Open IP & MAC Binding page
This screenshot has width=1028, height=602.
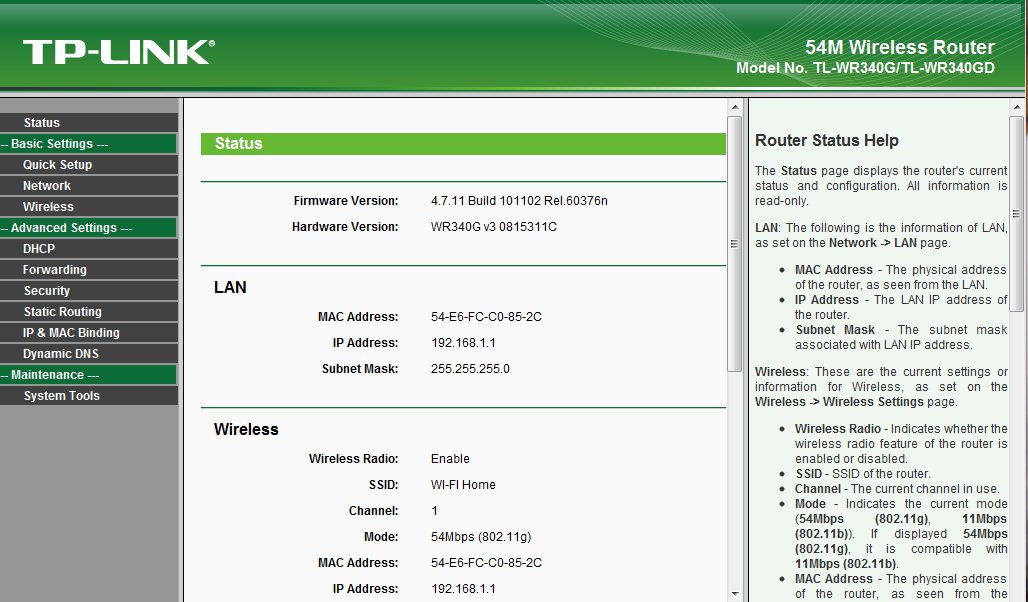pos(71,333)
